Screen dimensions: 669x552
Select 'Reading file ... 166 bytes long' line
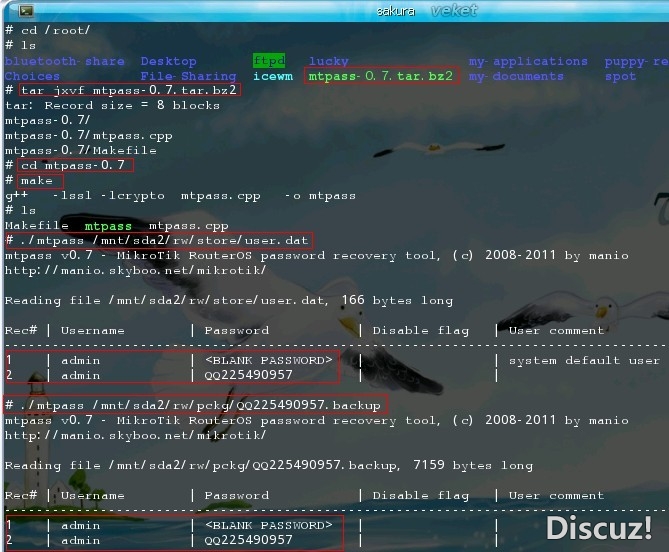pos(229,300)
